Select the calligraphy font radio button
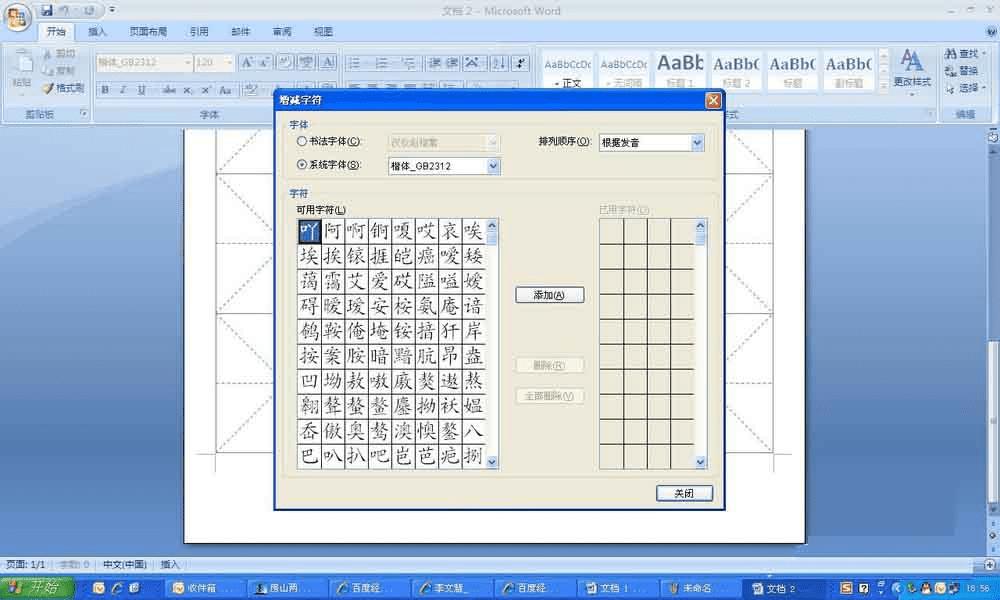1000x600 pixels. [302, 142]
